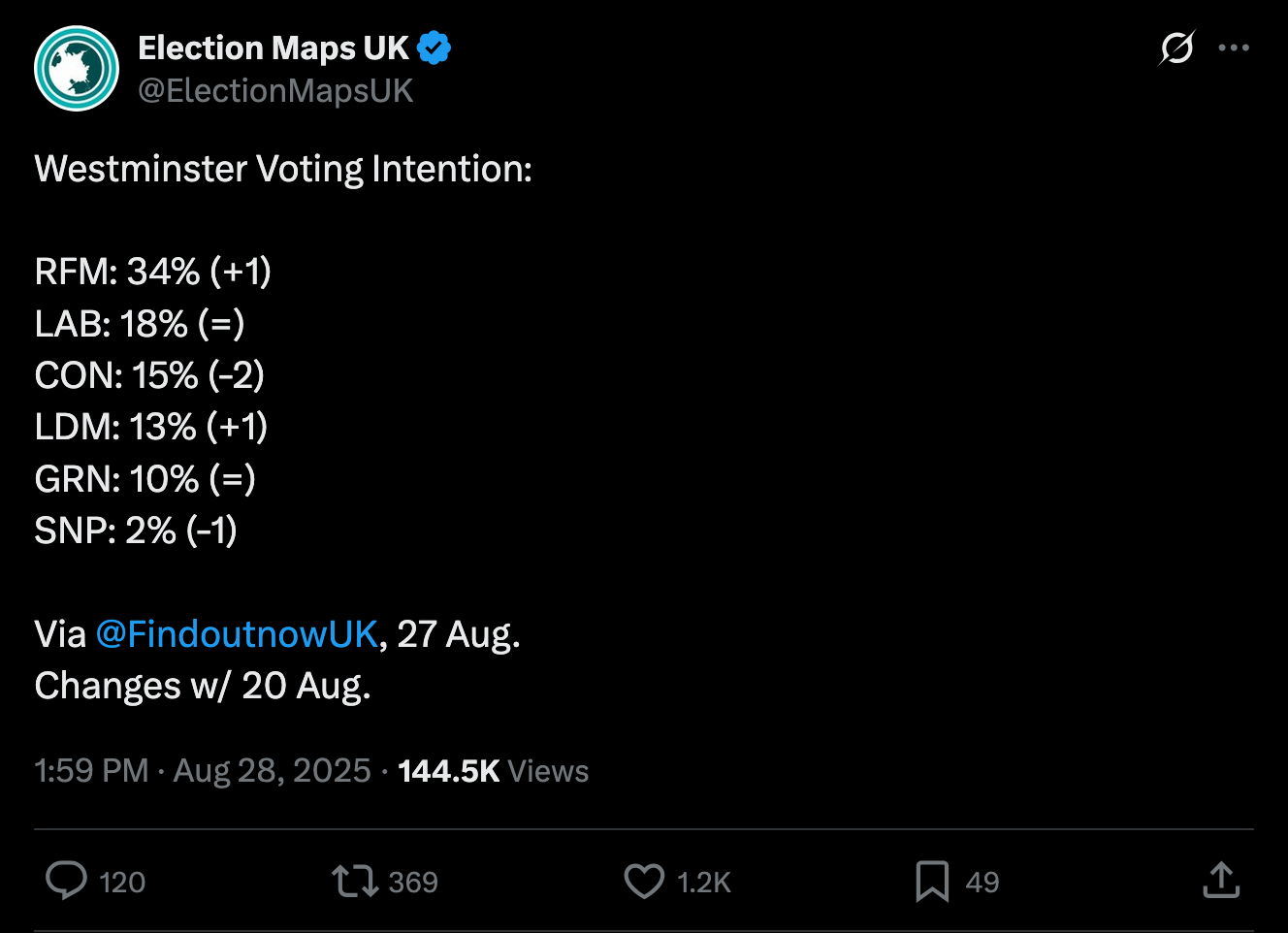Follow the @FindoutnowUK mention link
This screenshot has width=1288, height=933.
(x=237, y=634)
